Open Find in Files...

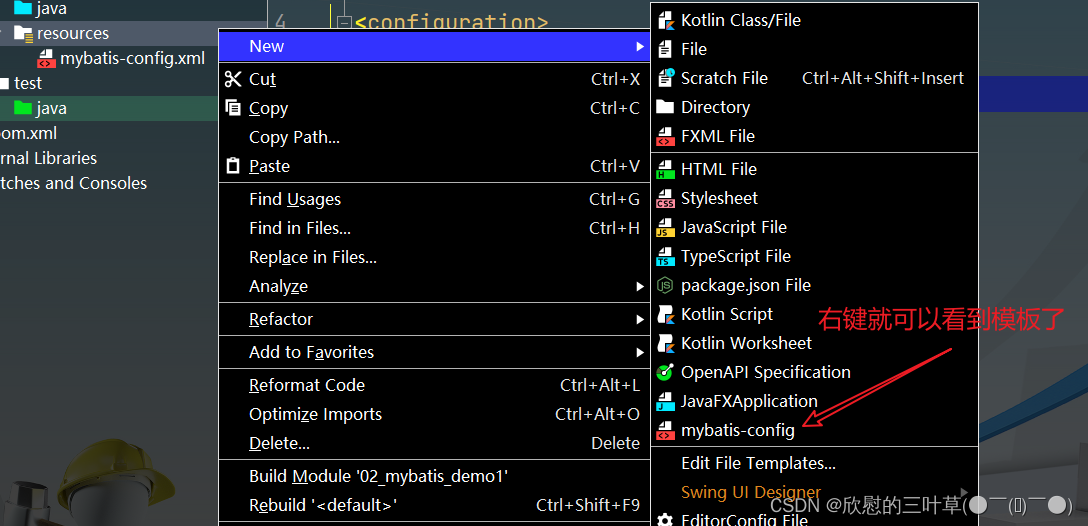point(434,228)
